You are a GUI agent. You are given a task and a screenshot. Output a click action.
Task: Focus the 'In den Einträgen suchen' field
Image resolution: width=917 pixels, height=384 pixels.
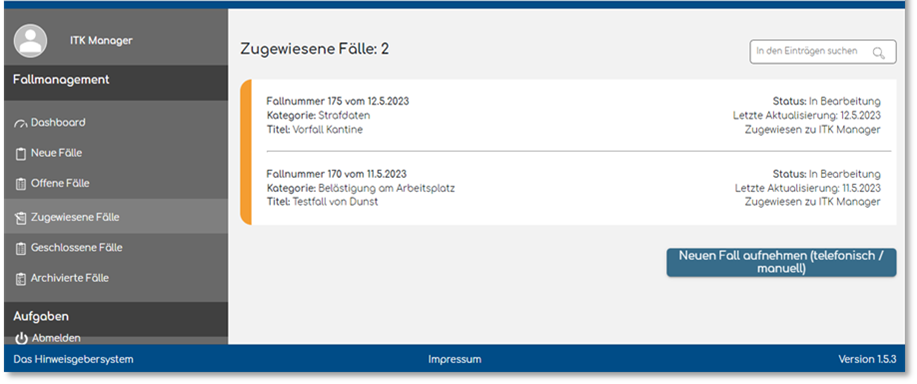(x=823, y=51)
